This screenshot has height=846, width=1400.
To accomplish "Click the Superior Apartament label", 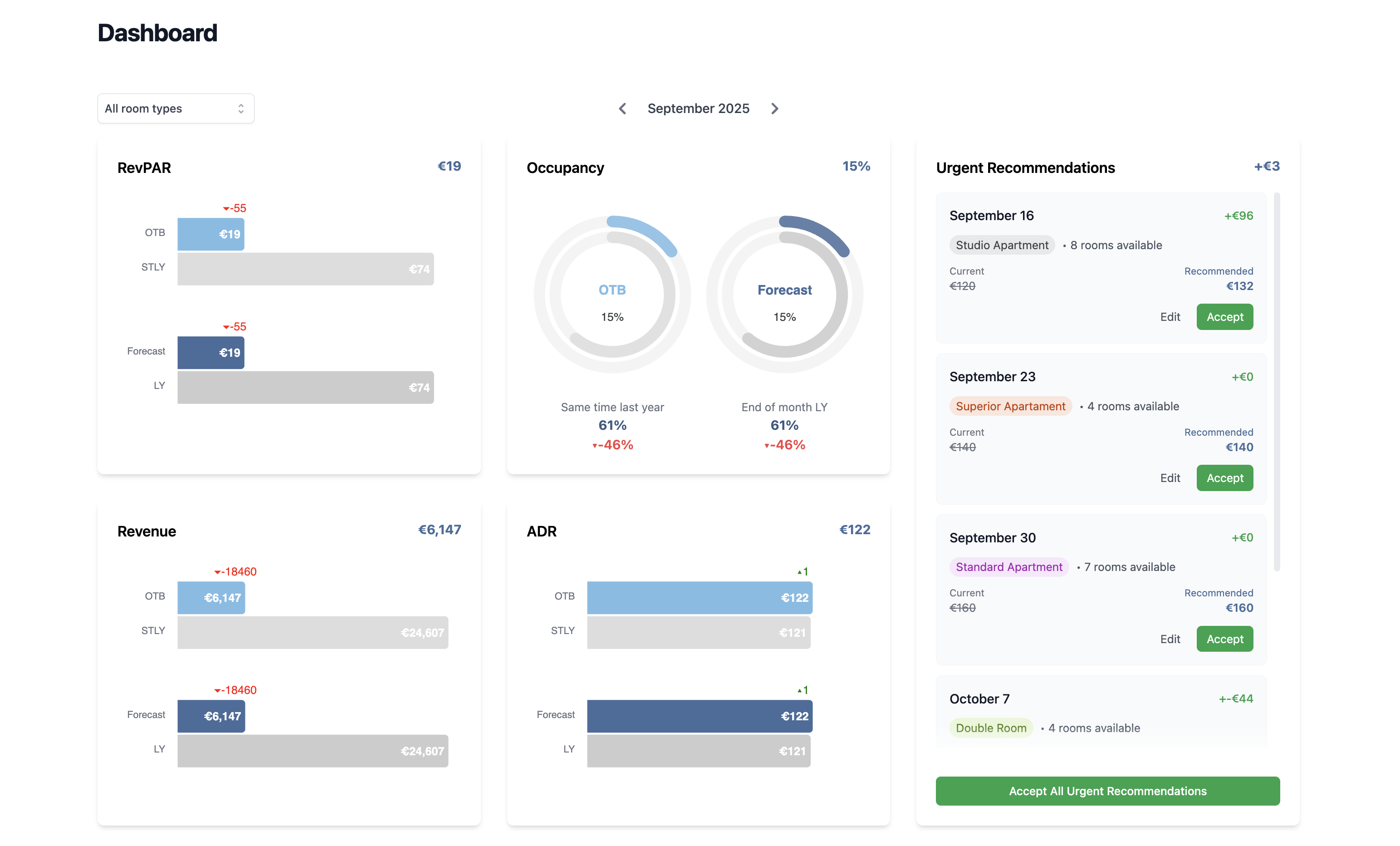I will [1010, 406].
